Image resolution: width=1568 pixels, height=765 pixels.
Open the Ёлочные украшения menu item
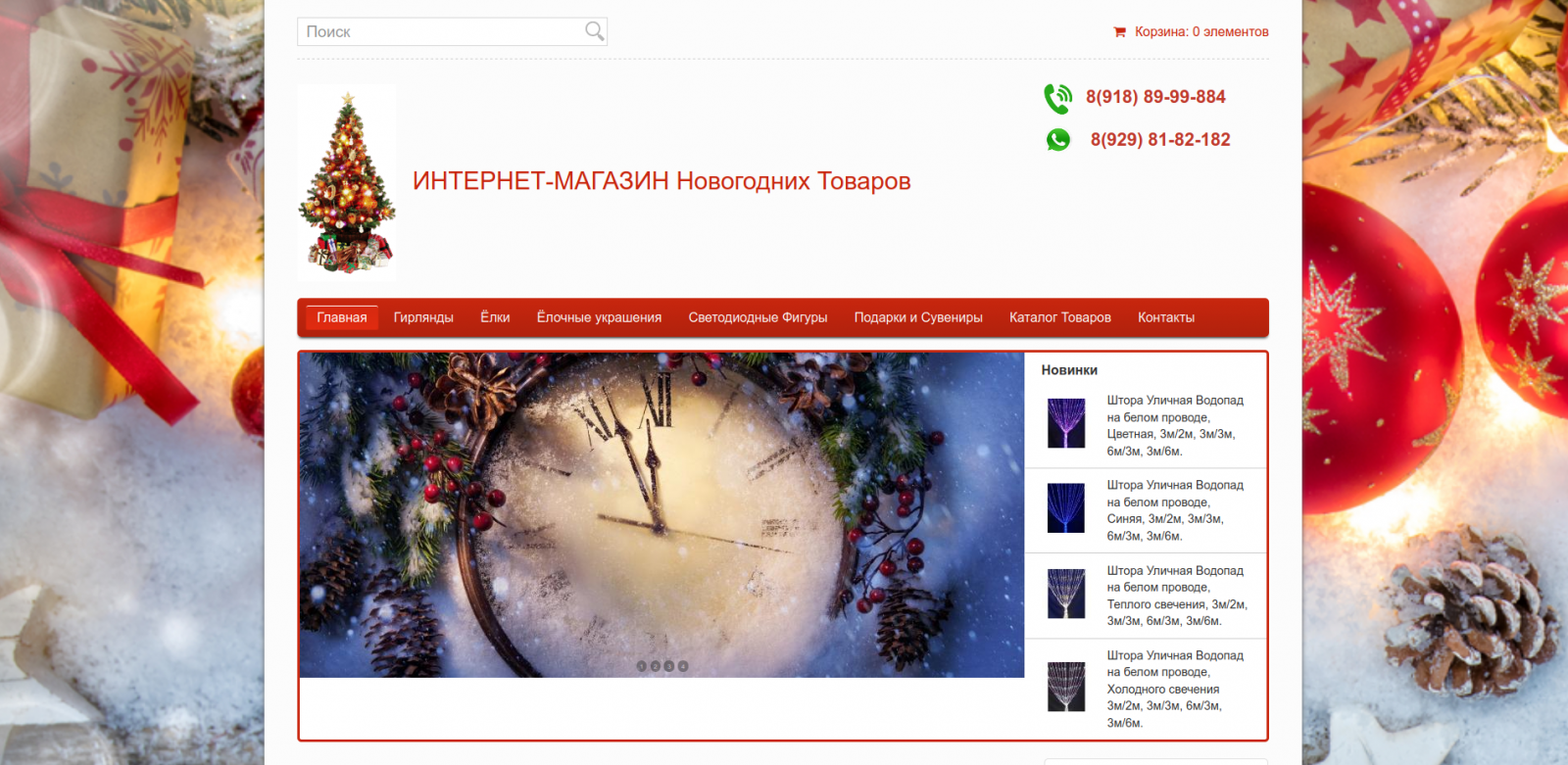(x=599, y=317)
